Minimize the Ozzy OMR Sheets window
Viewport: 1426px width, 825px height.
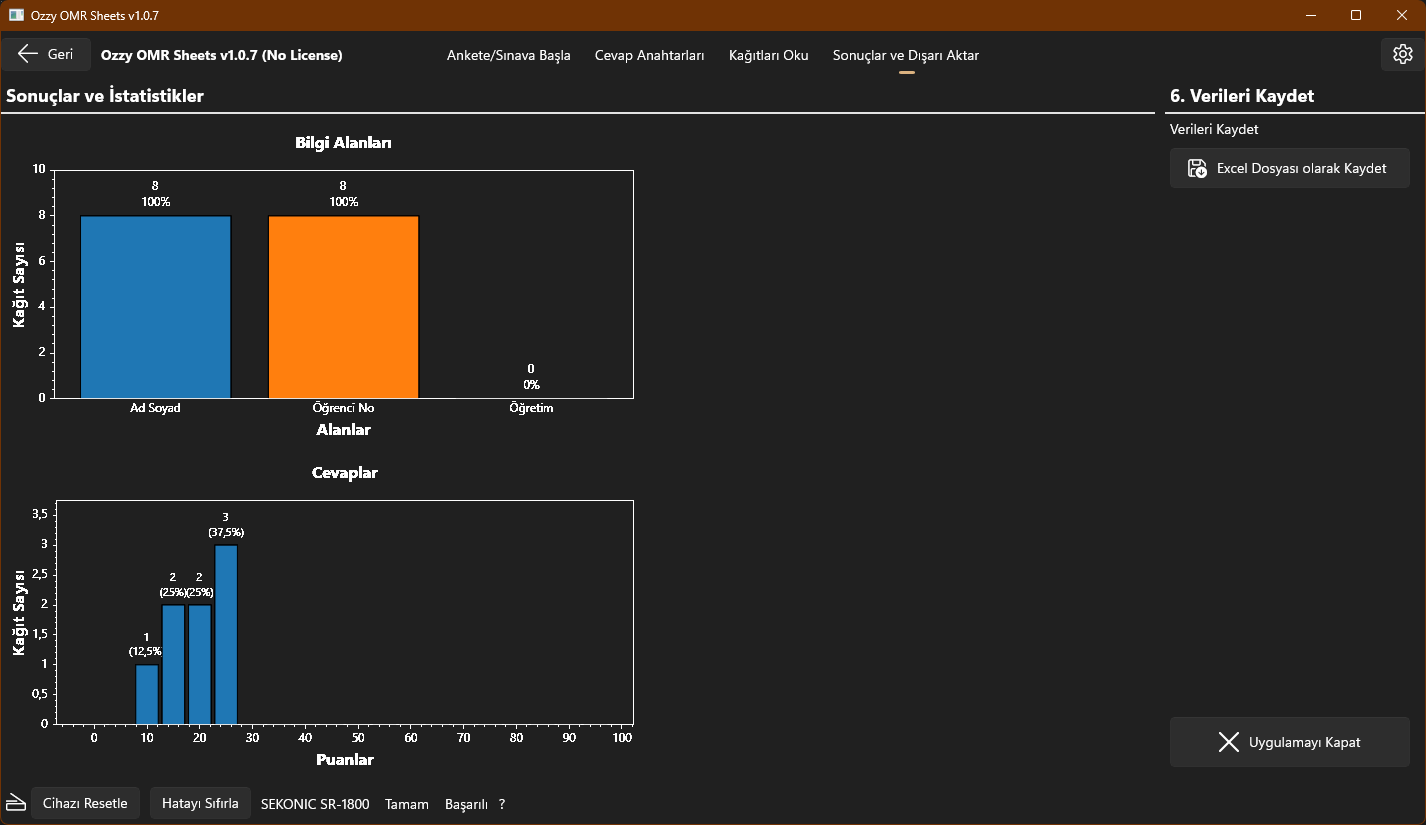click(x=1311, y=15)
